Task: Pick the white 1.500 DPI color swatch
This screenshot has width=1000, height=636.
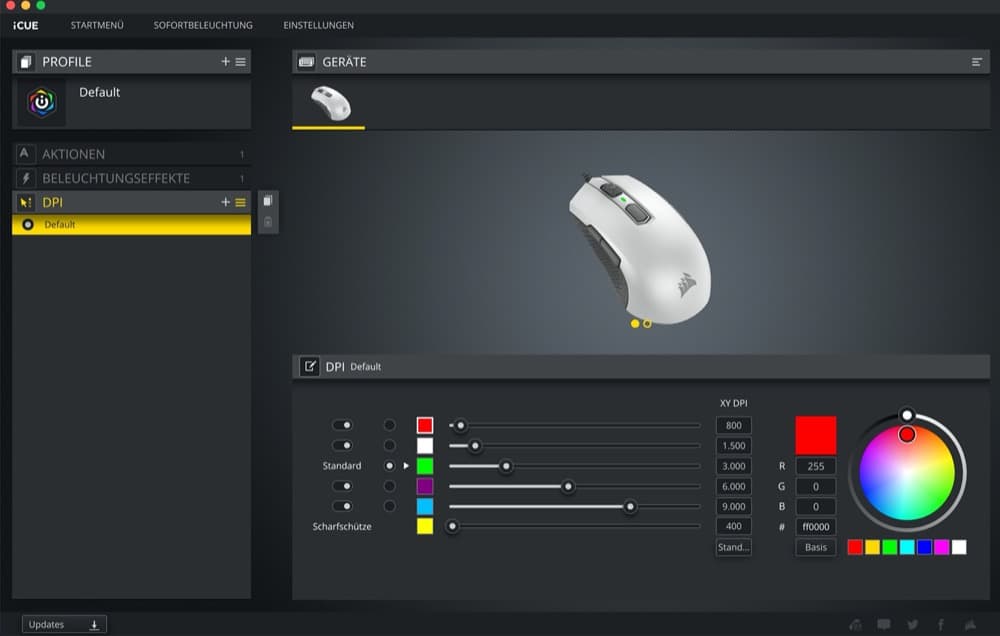Action: [425, 445]
